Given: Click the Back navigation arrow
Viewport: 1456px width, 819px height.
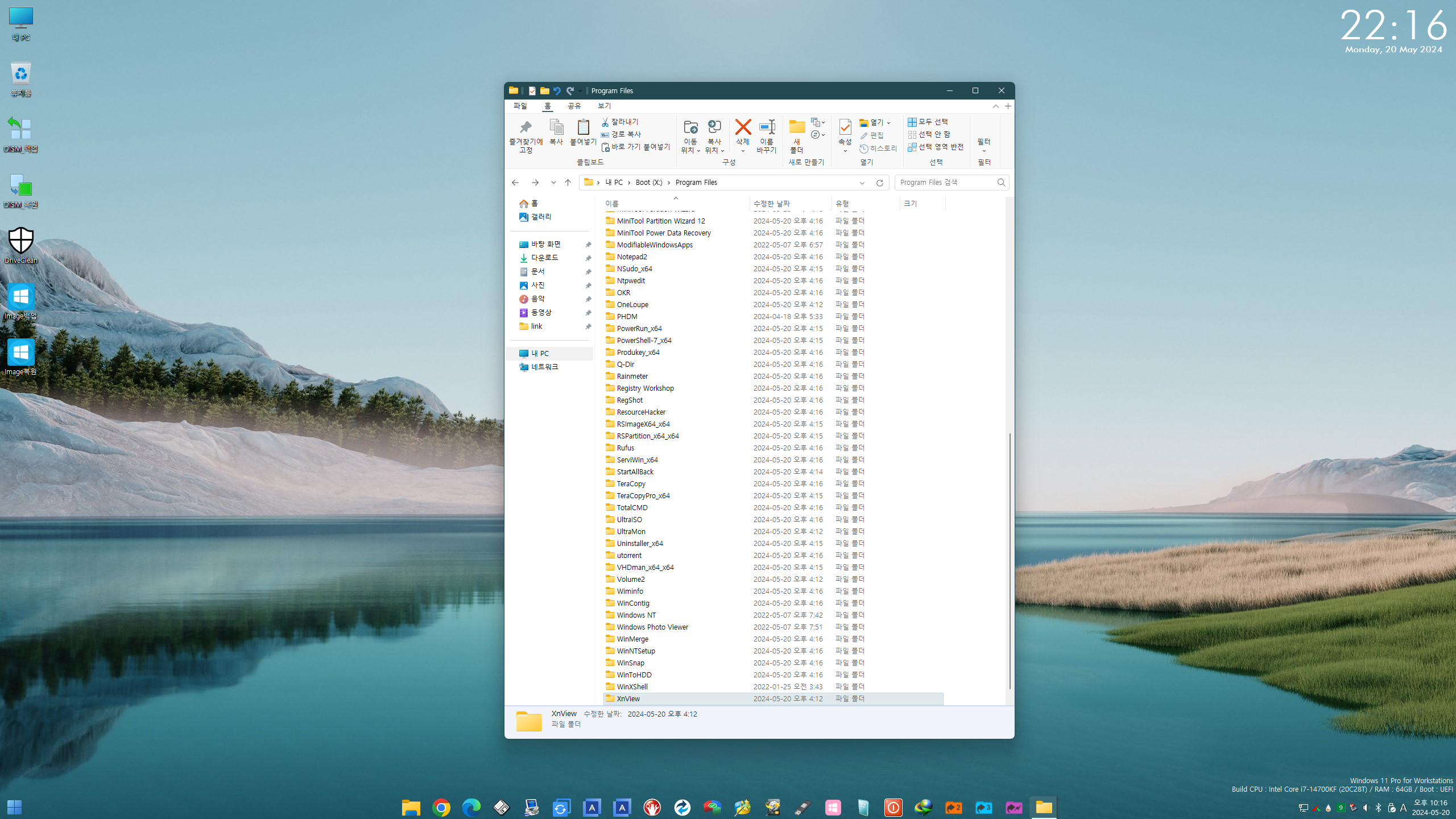Looking at the screenshot, I should tap(515, 183).
